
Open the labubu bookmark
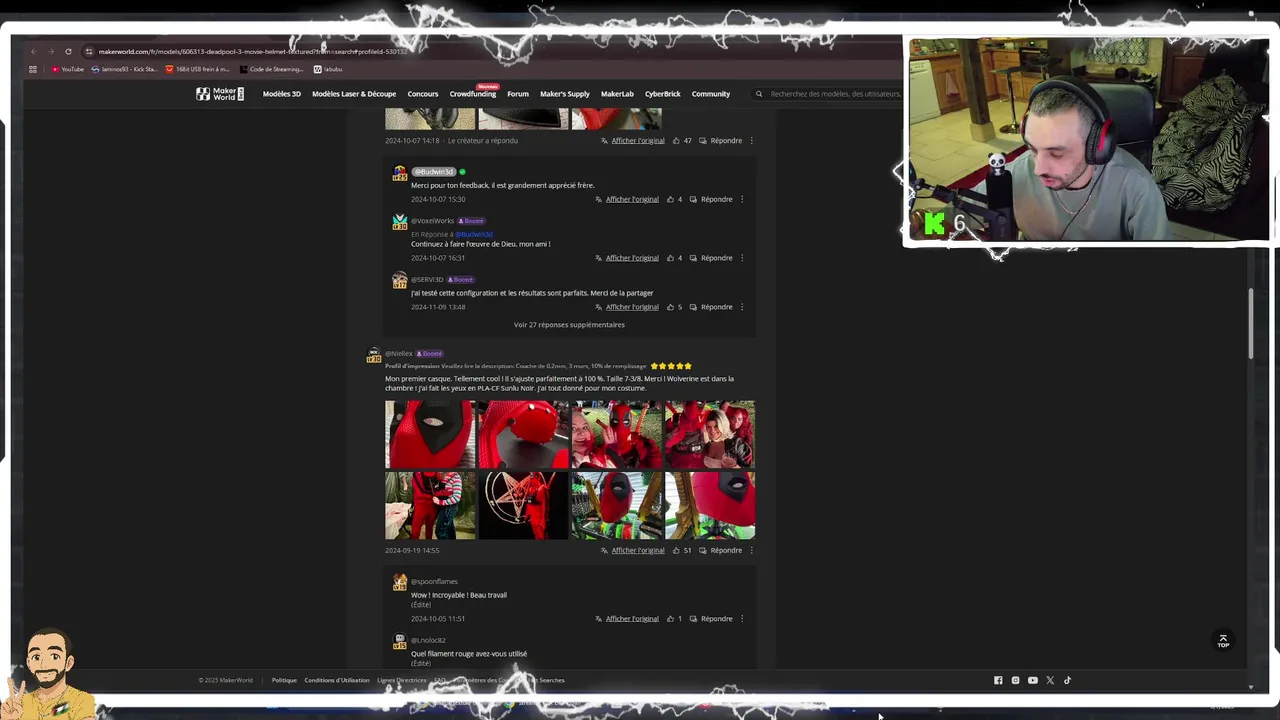coord(328,69)
